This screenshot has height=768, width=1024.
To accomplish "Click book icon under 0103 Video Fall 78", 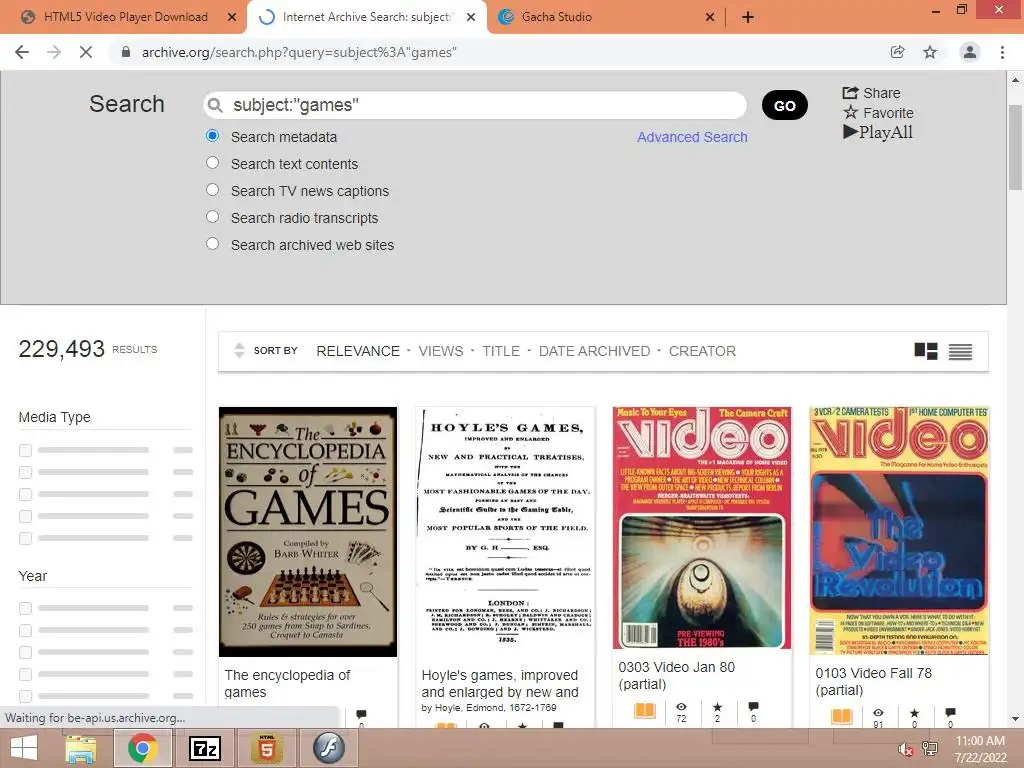I will click(842, 716).
